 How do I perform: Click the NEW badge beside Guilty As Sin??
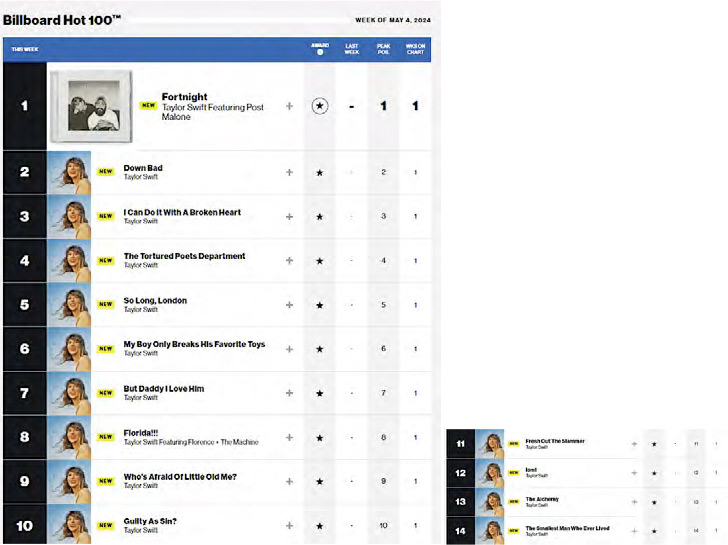click(x=105, y=525)
